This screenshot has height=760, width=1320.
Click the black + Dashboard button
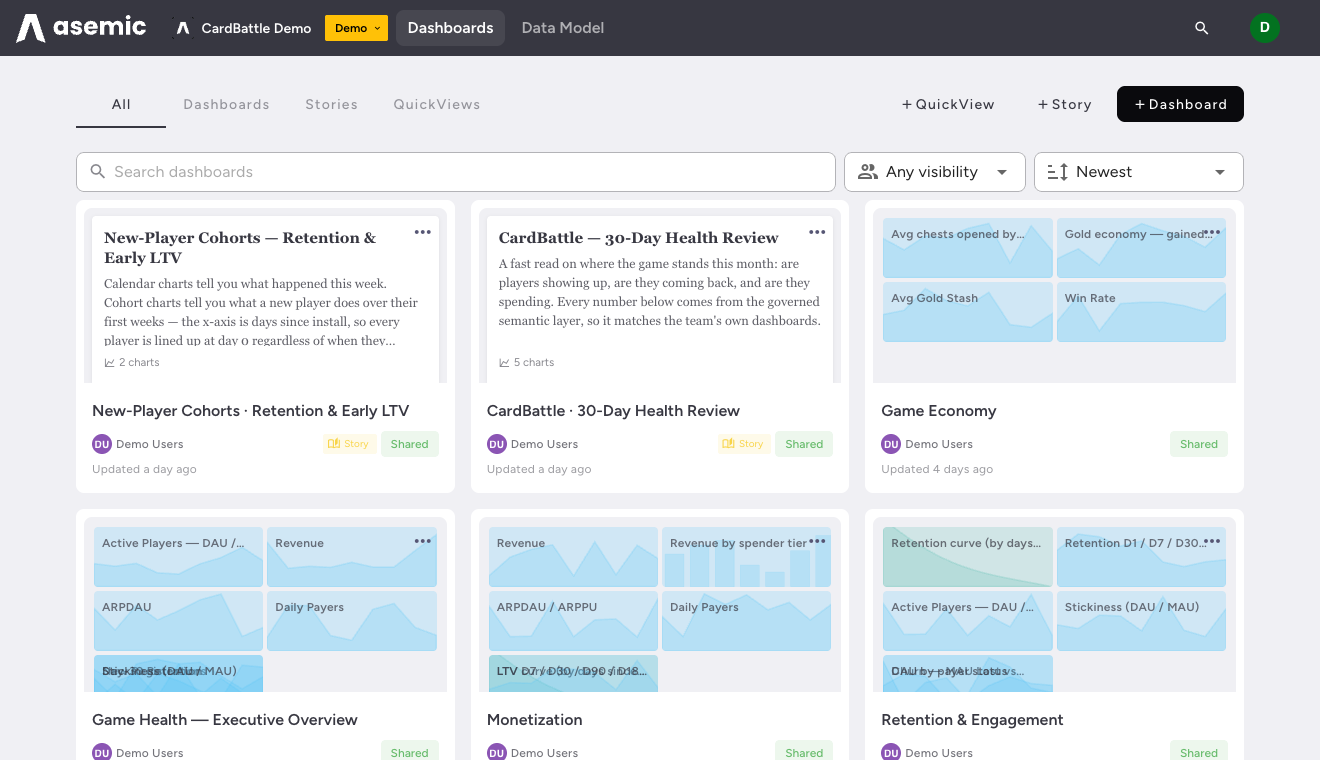(1180, 104)
